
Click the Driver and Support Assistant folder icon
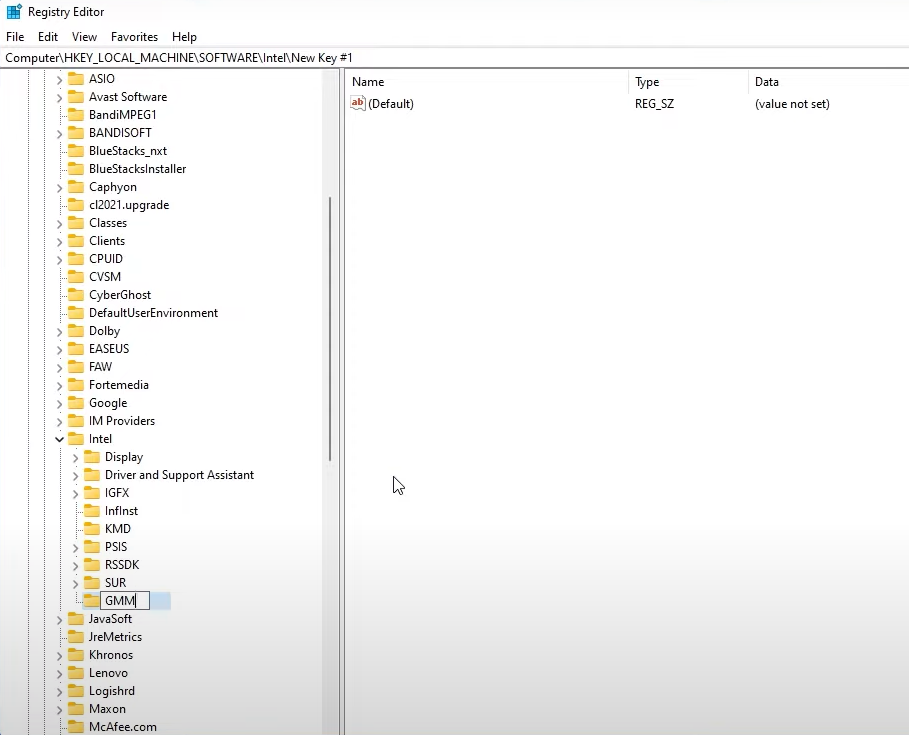[91, 475]
